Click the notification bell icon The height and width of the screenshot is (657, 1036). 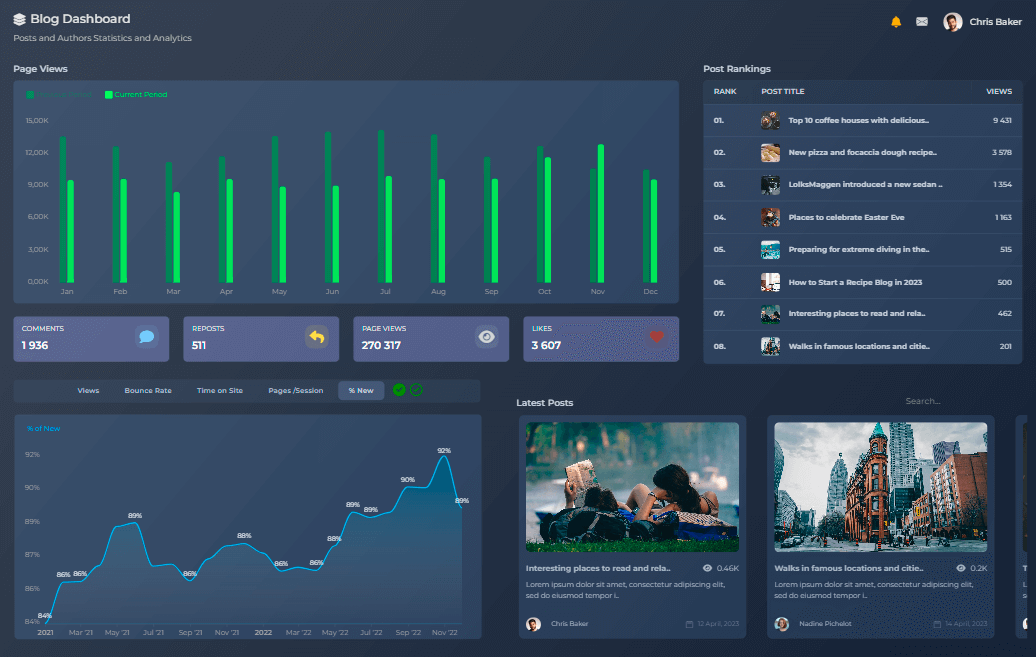(x=898, y=20)
